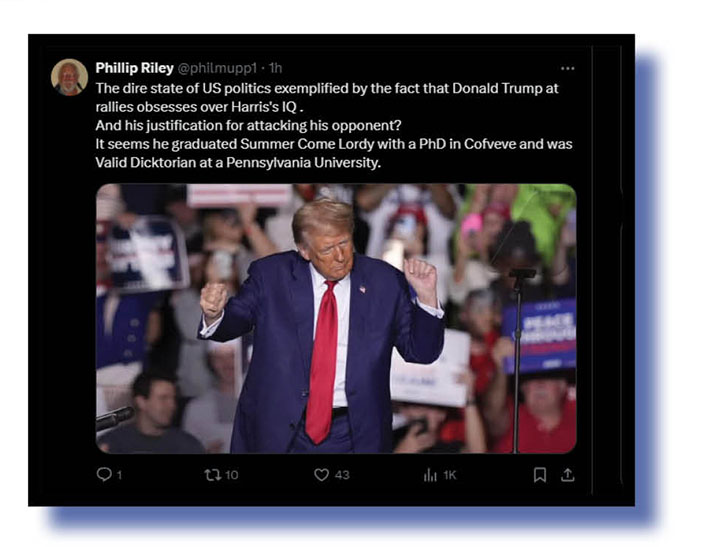Like the tweet with the heart icon
The height and width of the screenshot is (547, 709).
321,475
